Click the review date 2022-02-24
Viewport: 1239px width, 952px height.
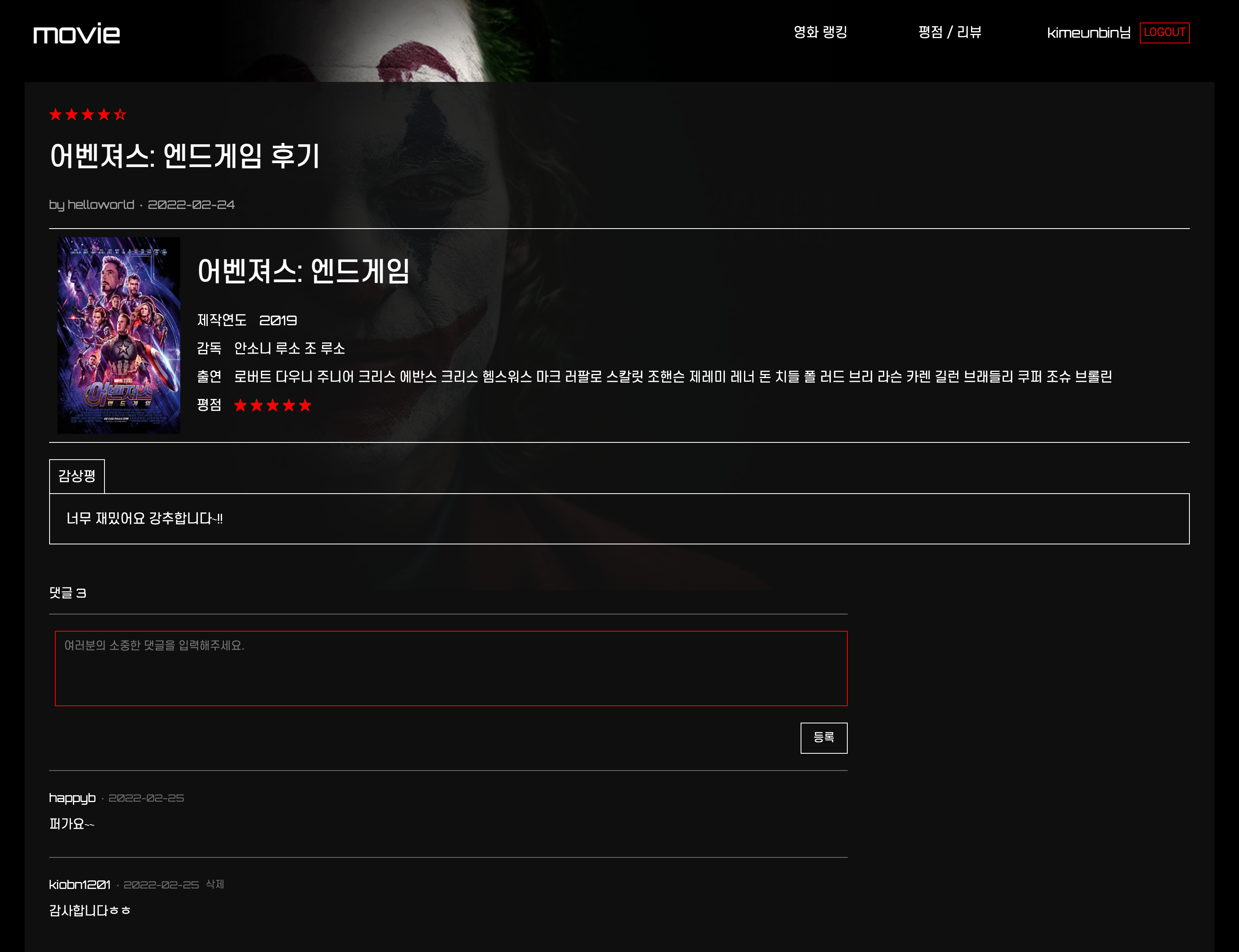coord(191,204)
